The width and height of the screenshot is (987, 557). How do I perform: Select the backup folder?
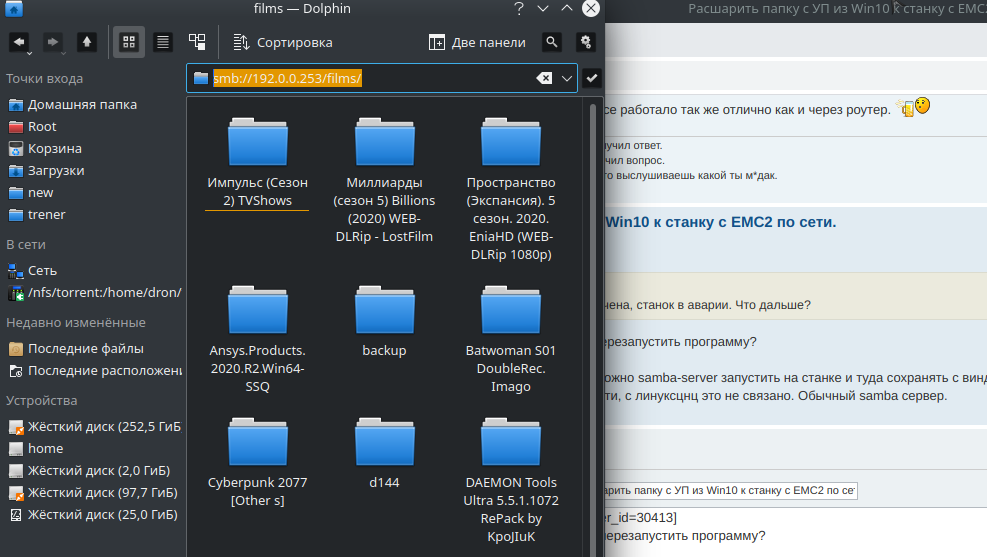(x=384, y=321)
